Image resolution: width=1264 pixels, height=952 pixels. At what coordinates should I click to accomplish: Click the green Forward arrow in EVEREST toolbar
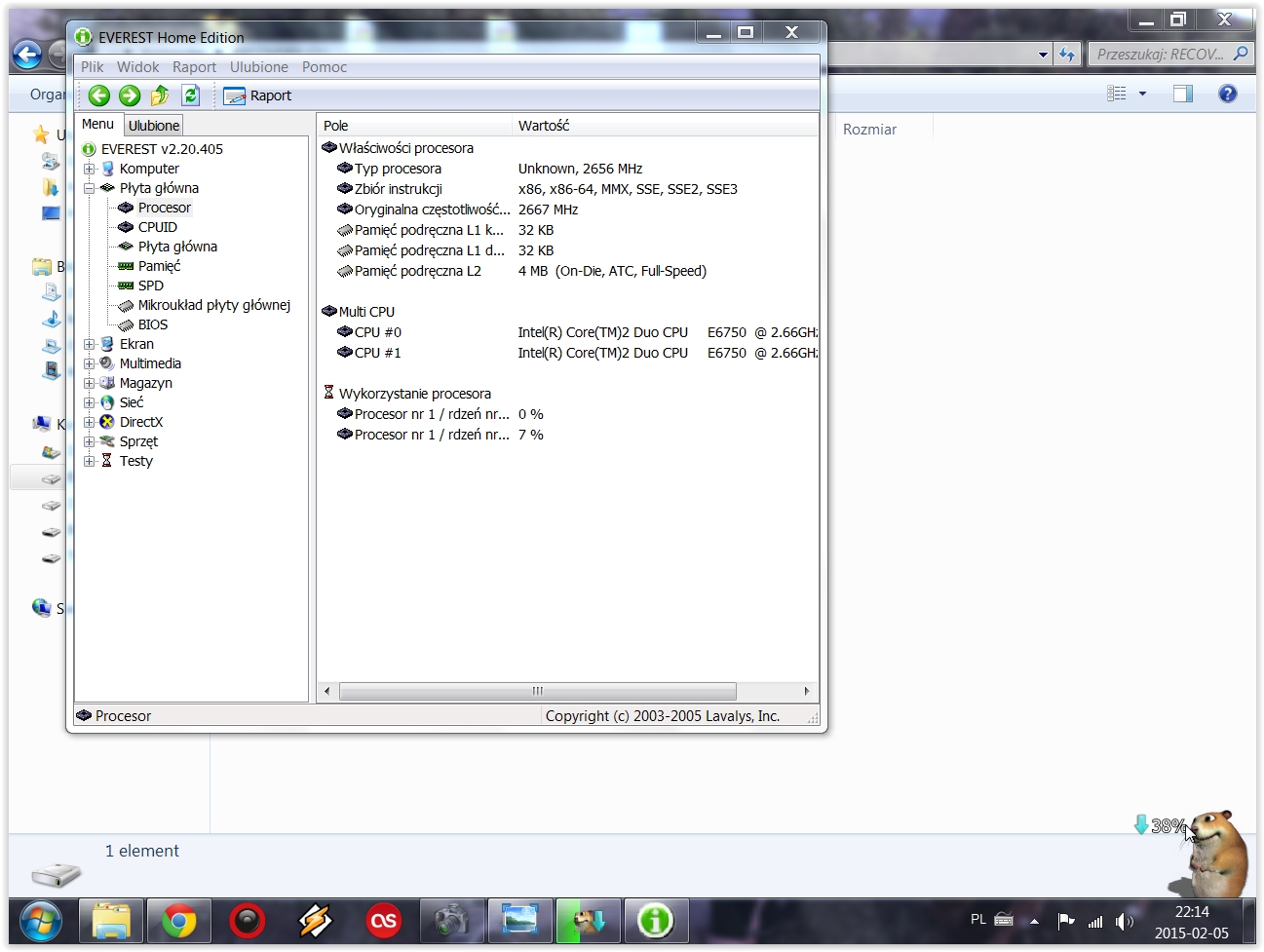pyautogui.click(x=130, y=95)
